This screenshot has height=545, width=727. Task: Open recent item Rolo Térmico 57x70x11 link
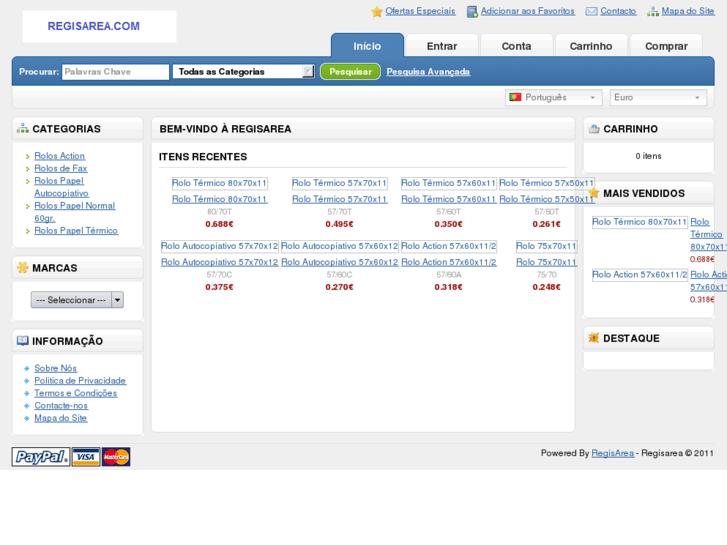[x=340, y=199]
